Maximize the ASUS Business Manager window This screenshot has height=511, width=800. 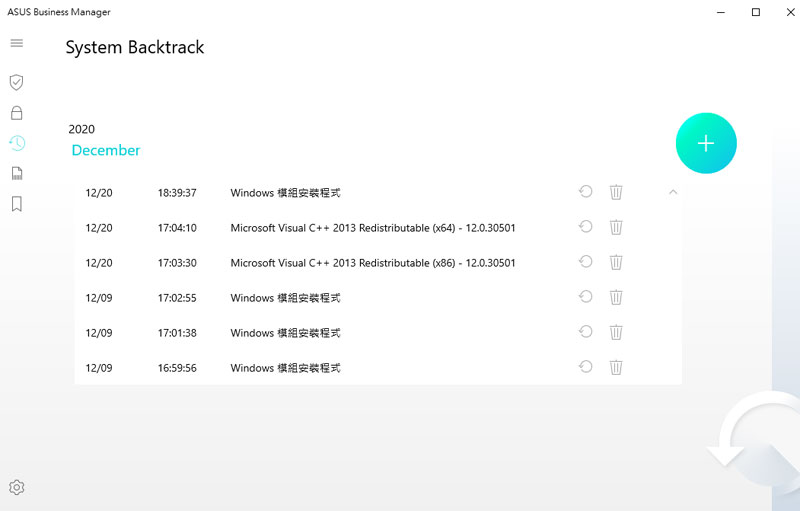pyautogui.click(x=756, y=12)
